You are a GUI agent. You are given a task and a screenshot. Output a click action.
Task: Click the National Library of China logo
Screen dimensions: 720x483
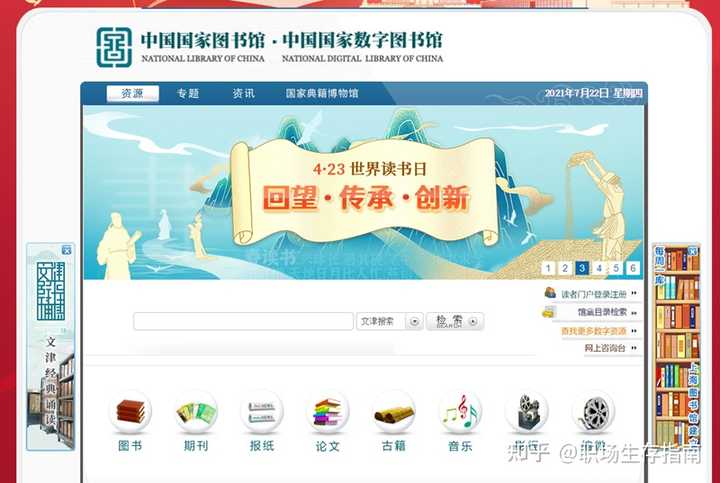[114, 47]
